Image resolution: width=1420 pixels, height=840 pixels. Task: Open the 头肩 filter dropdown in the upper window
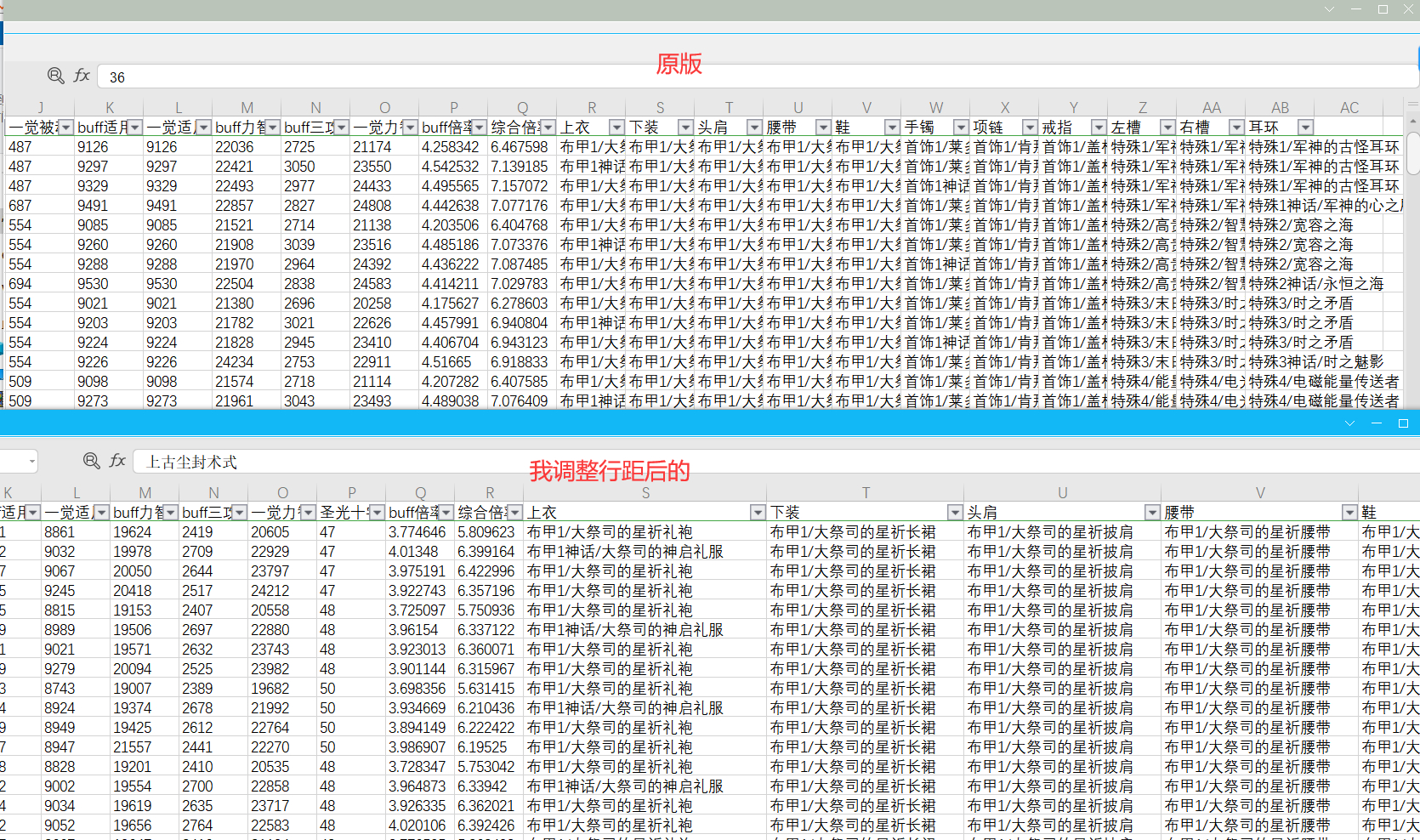click(754, 128)
